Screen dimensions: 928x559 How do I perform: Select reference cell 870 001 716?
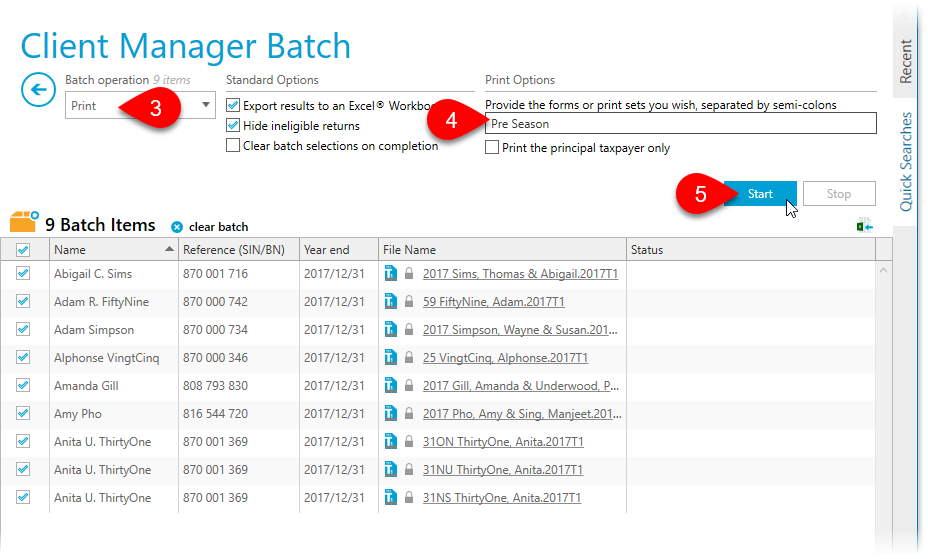(x=215, y=274)
